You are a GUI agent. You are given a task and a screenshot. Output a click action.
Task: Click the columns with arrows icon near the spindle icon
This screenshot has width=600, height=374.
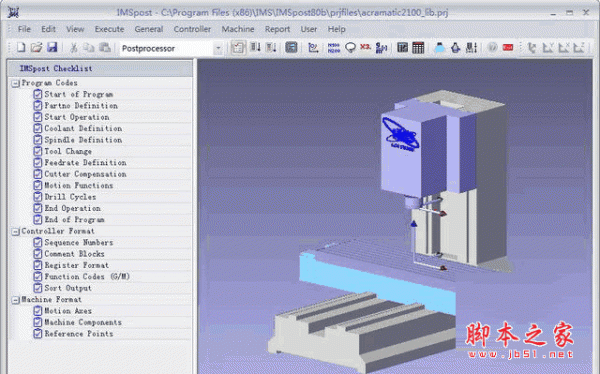[471, 48]
